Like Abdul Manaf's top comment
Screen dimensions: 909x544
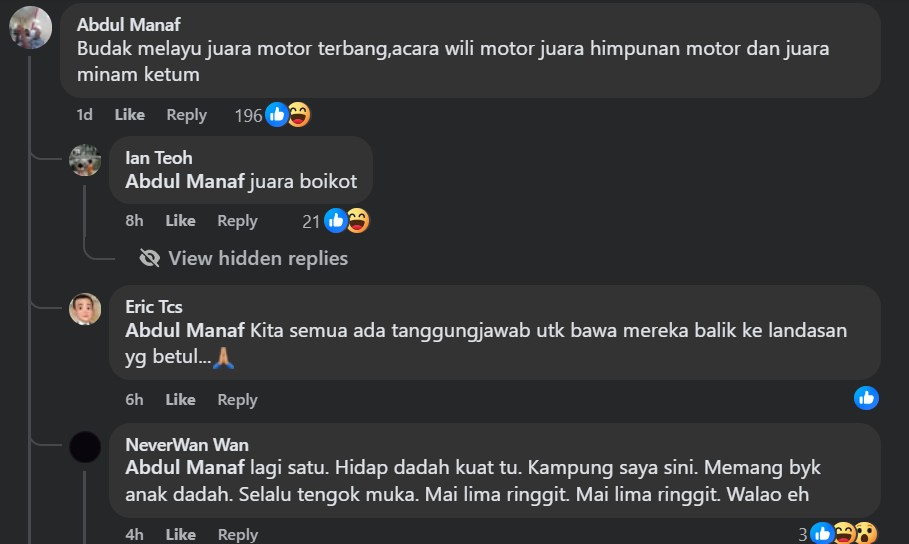(x=129, y=115)
